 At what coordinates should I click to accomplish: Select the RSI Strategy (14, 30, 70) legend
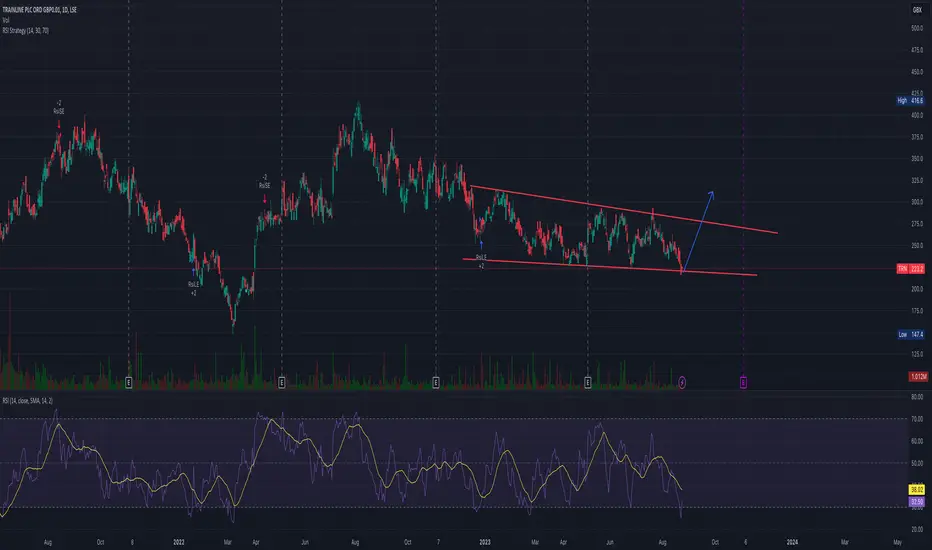point(26,30)
